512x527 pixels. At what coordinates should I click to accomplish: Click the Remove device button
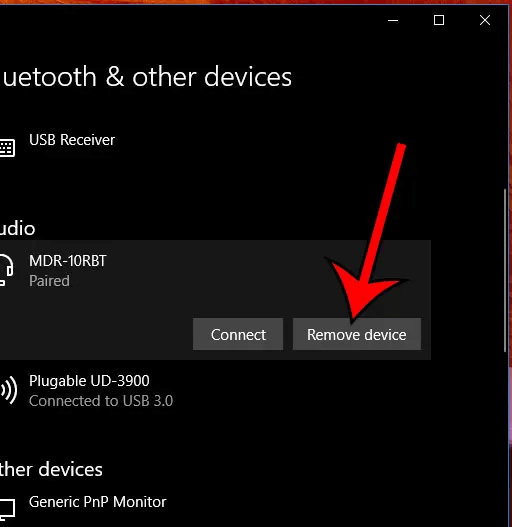pyautogui.click(x=357, y=334)
